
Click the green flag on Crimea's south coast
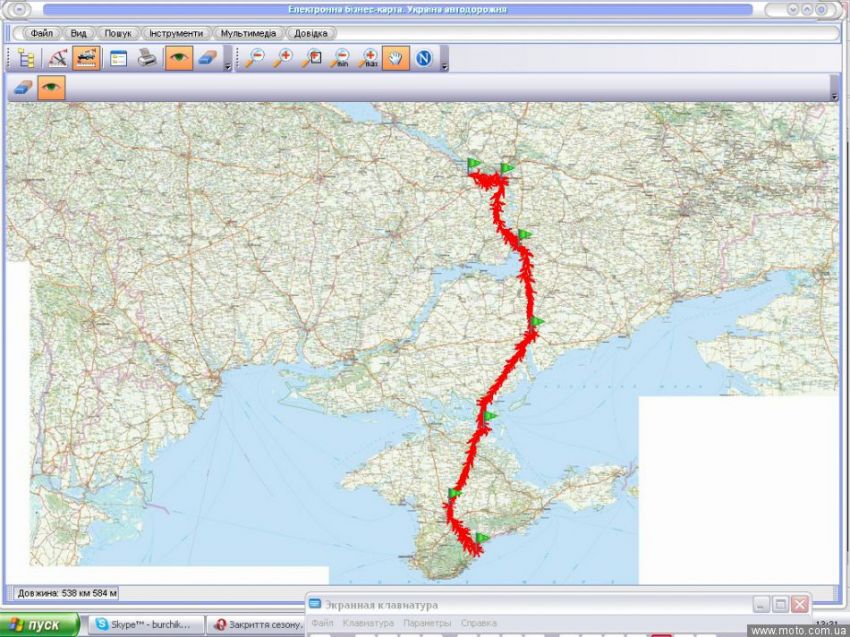click(482, 538)
